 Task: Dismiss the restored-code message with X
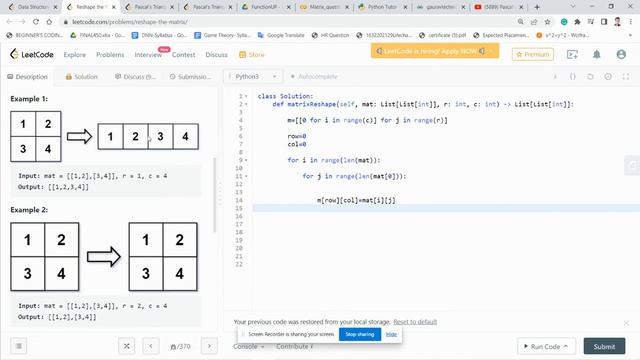(626, 323)
